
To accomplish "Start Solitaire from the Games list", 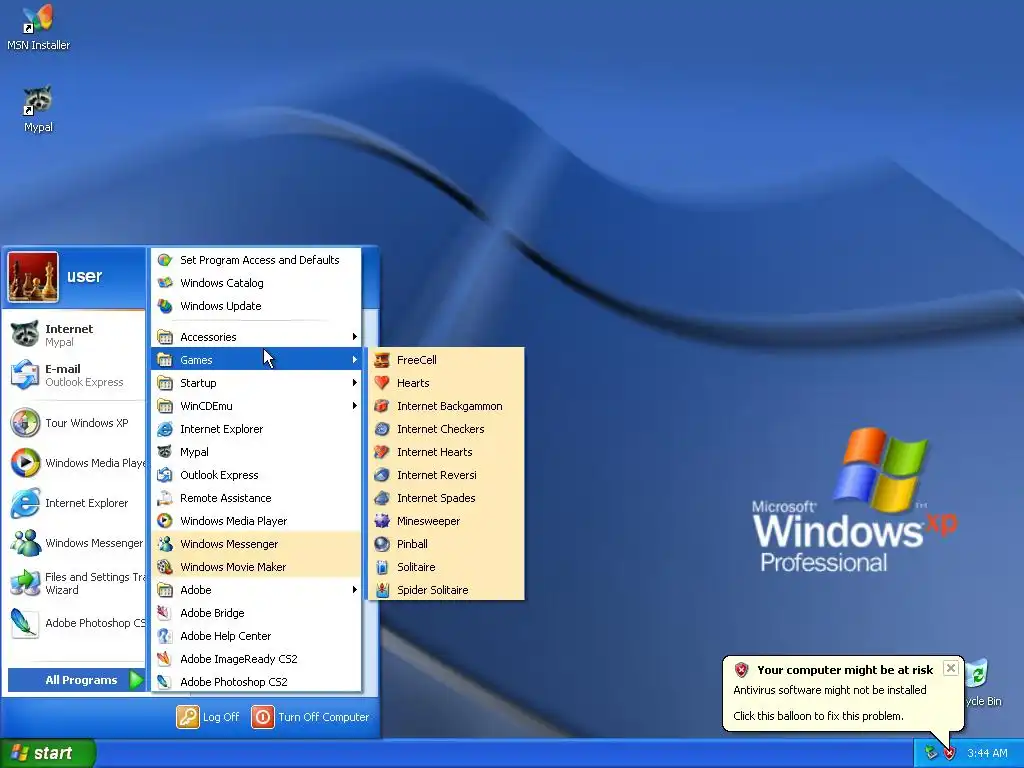I will point(446,567).
